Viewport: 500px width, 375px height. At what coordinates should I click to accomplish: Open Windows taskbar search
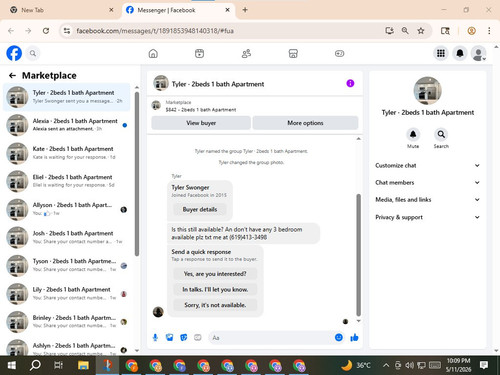tap(35, 365)
